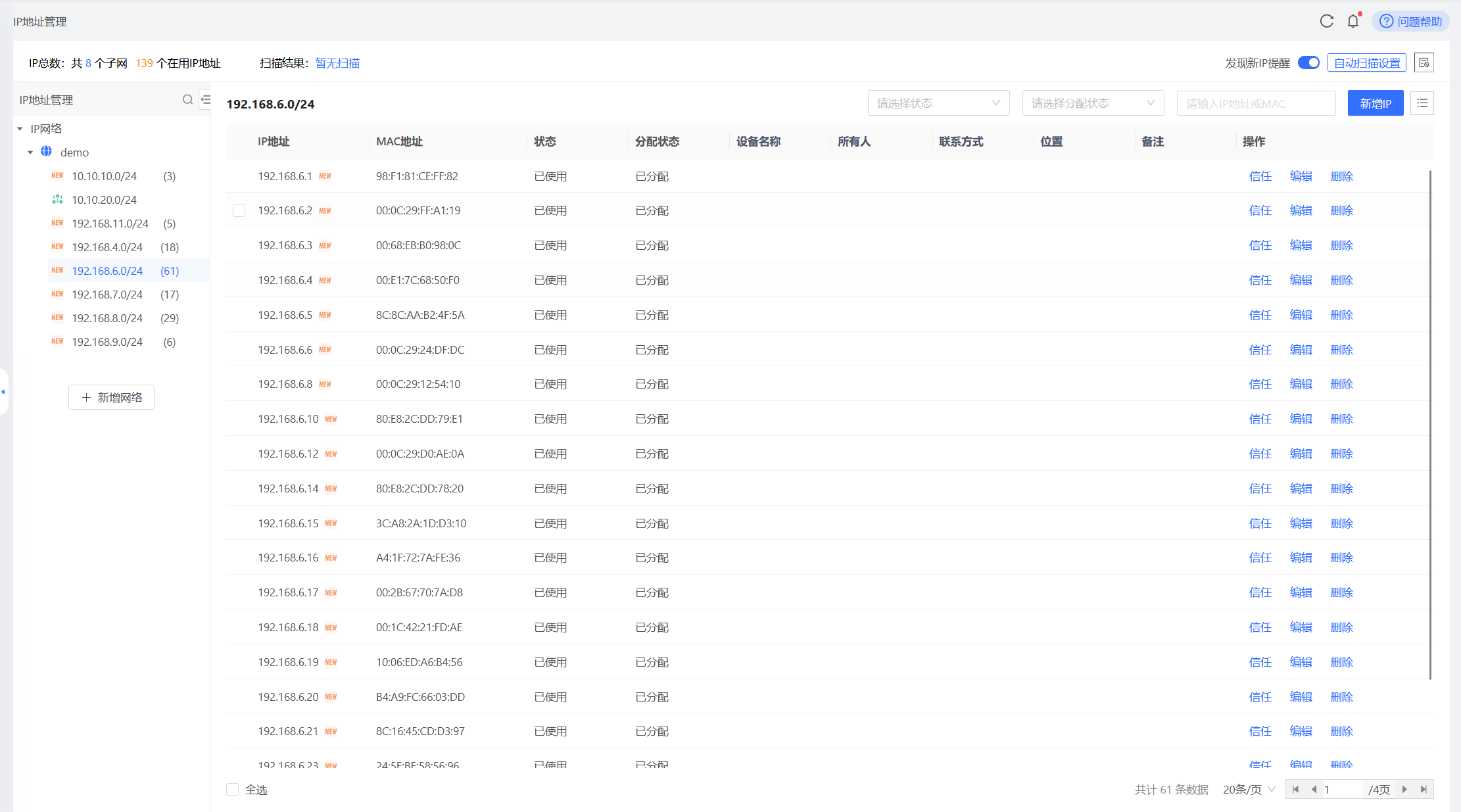The image size is (1461, 812).
Task: Click the globe icon beside demo
Action: point(46,152)
